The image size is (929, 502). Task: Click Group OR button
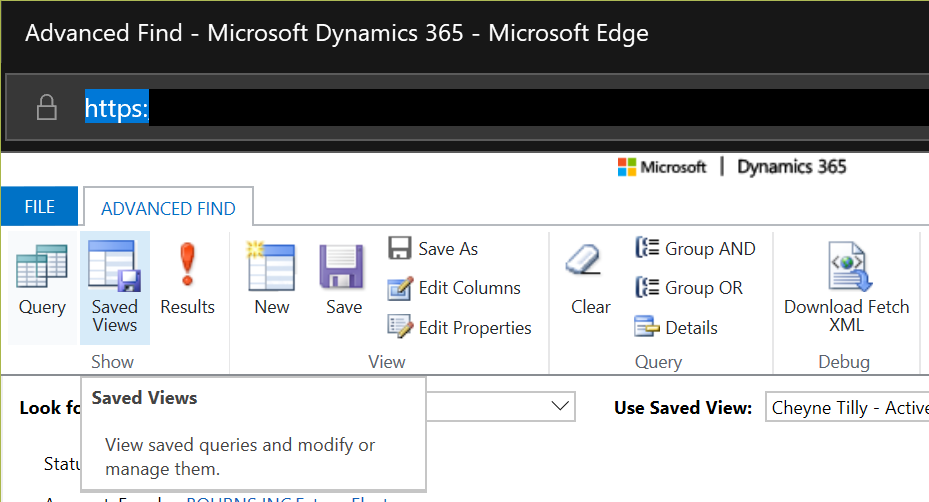point(689,288)
